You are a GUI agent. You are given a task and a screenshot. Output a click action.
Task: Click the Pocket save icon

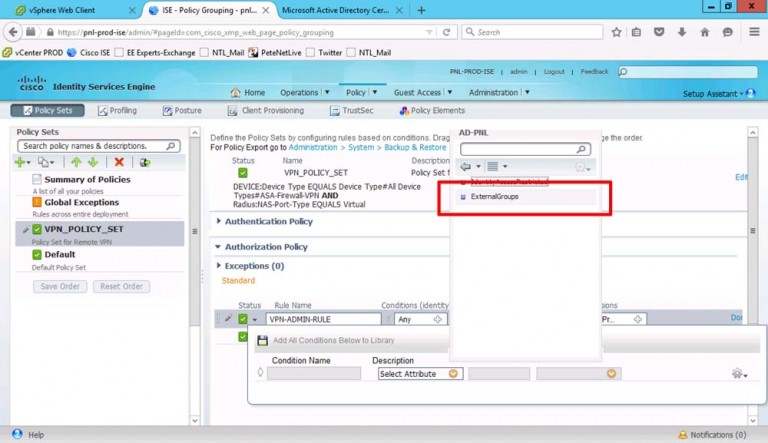[x=659, y=32]
